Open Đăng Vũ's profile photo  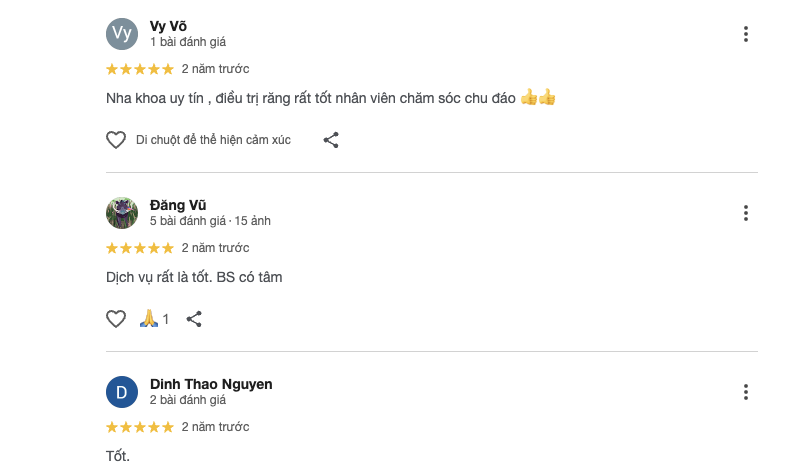pos(121,213)
